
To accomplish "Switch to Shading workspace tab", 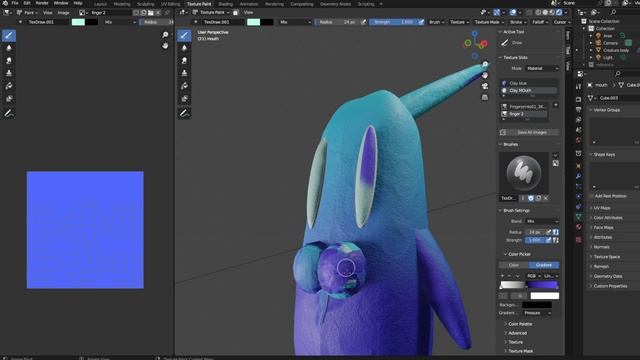I will click(226, 4).
